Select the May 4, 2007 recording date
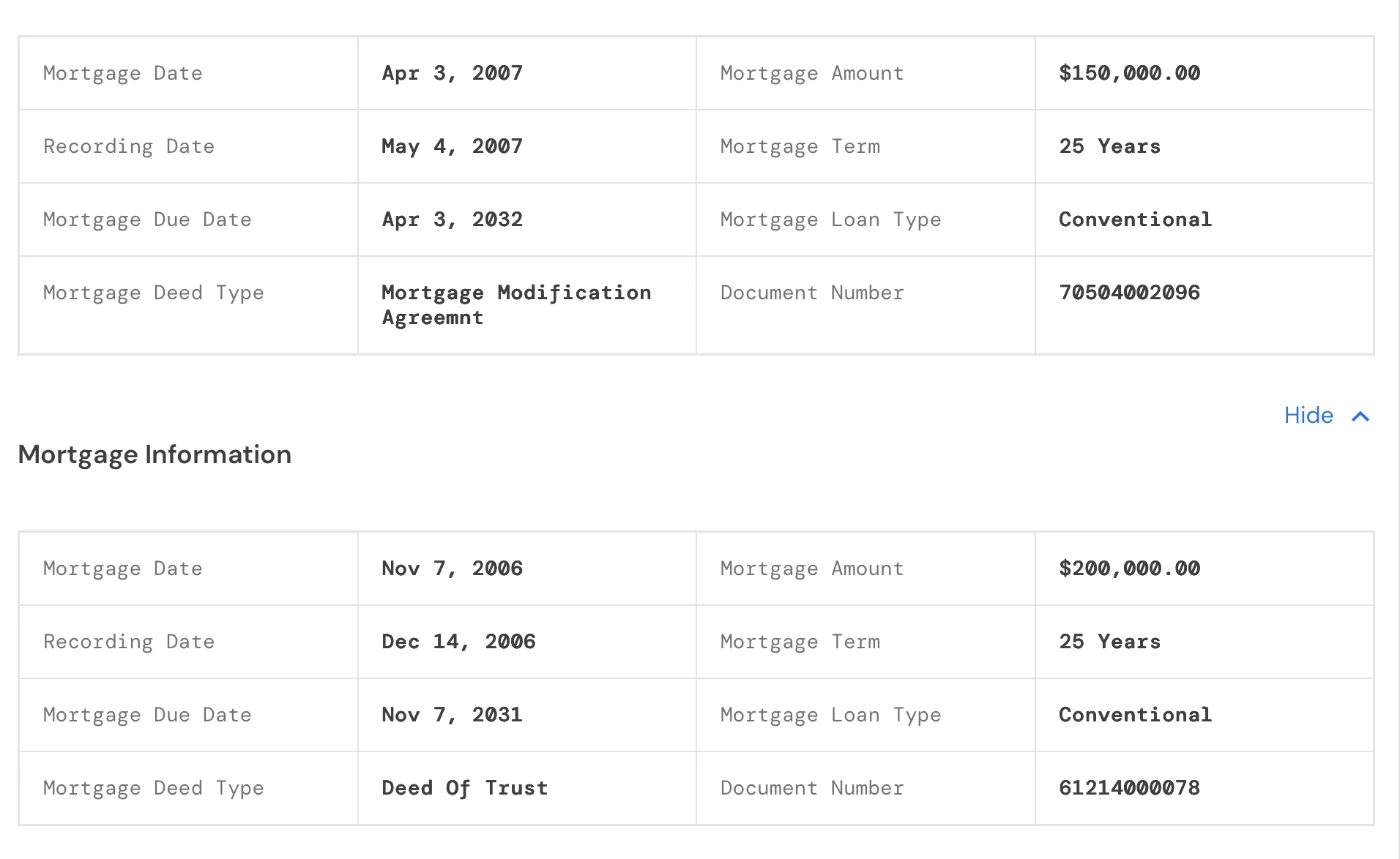Image resolution: width=1400 pixels, height=859 pixels. (452, 146)
